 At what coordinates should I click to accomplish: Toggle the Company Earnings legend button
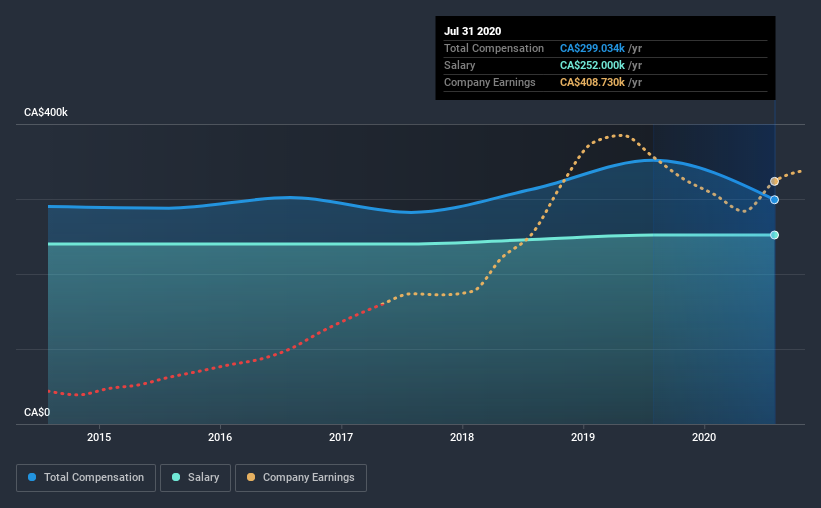point(301,478)
